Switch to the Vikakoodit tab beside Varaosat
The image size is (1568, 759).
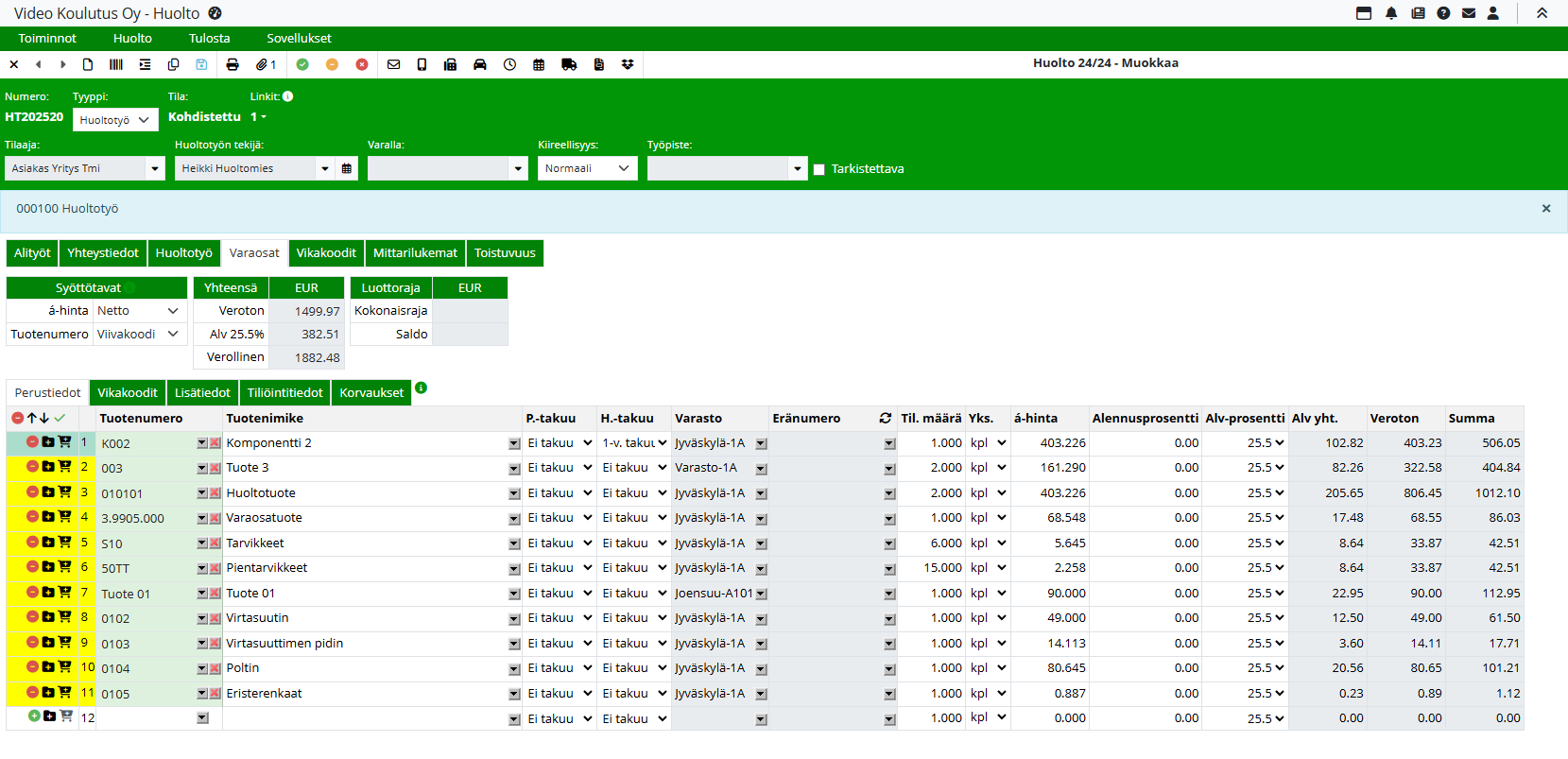pos(326,253)
